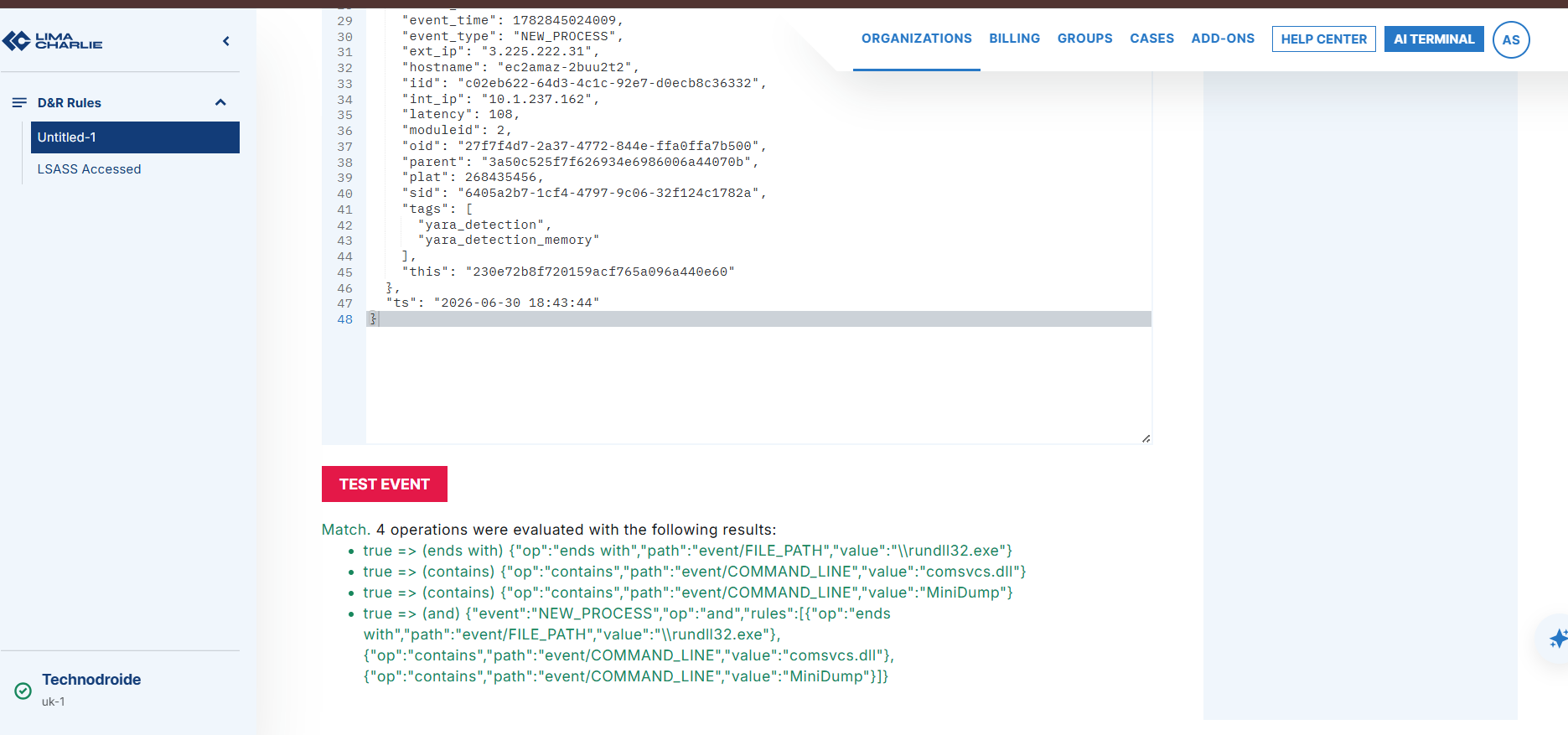Image resolution: width=1568 pixels, height=735 pixels.
Task: Open the LSASS Accessed rule
Action: [x=89, y=169]
